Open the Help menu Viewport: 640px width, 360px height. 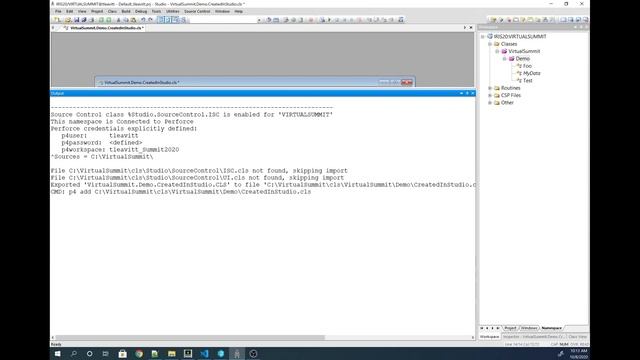coord(239,11)
